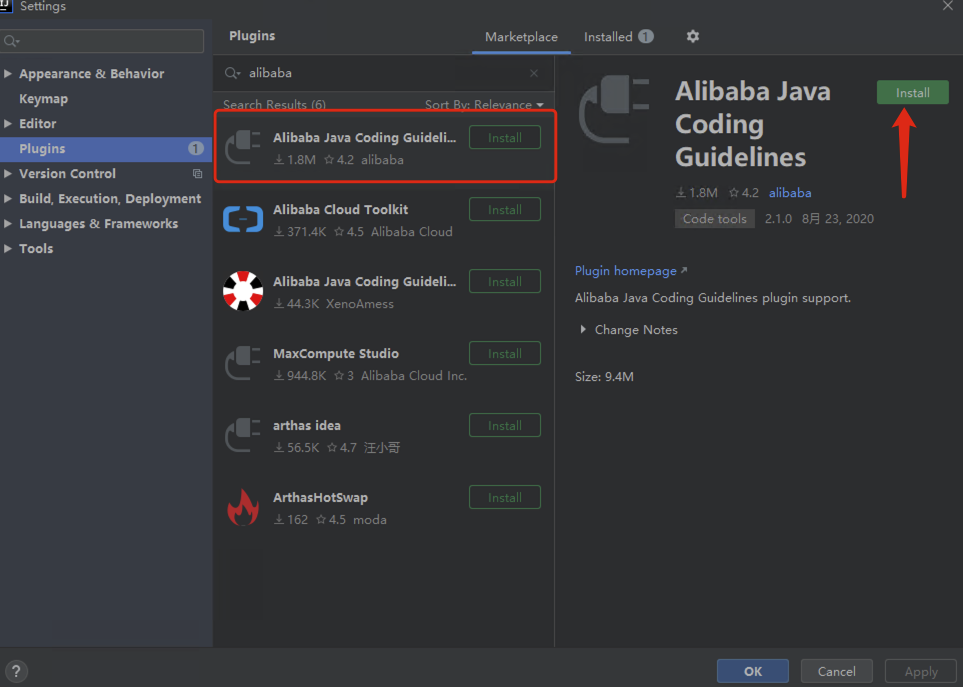Install MaxCompute Studio plugin

(x=505, y=353)
